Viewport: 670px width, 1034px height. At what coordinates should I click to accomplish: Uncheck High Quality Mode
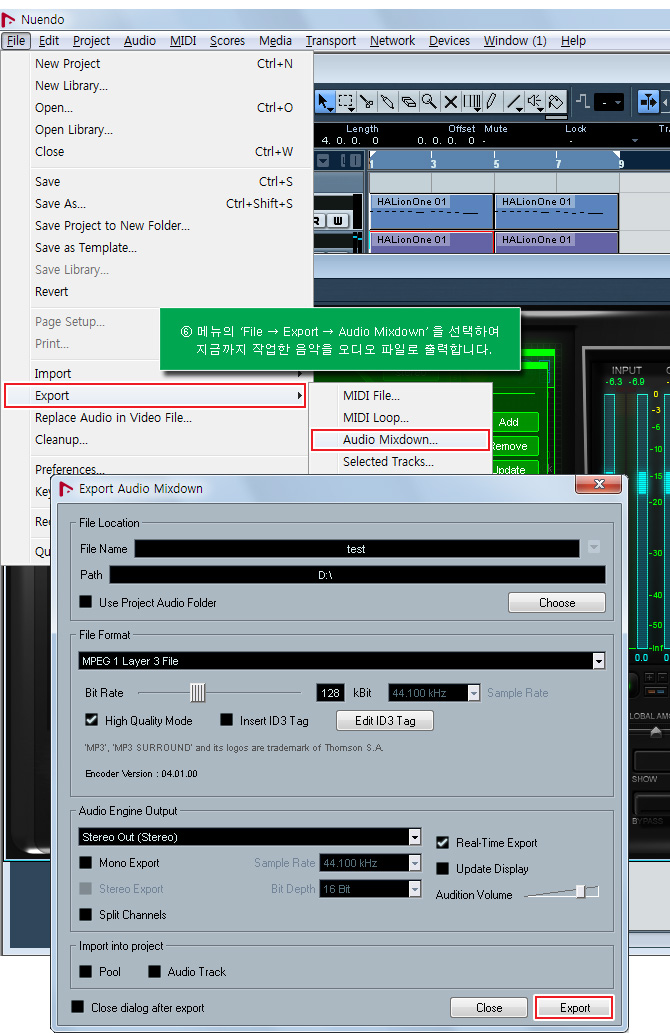pos(92,719)
